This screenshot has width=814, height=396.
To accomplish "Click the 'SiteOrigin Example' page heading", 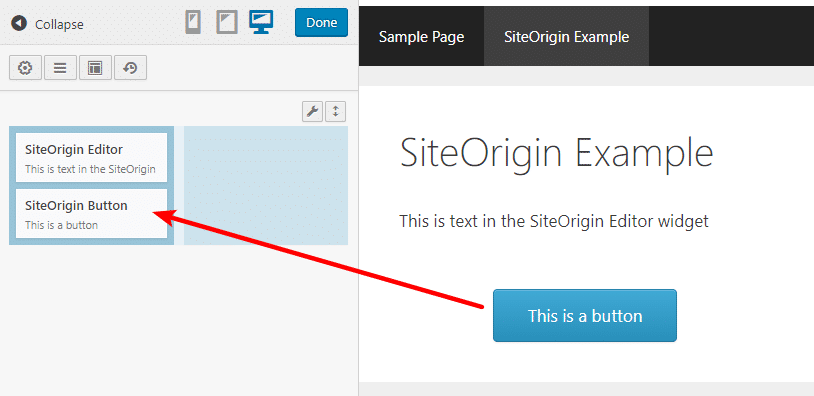I will [x=557, y=153].
